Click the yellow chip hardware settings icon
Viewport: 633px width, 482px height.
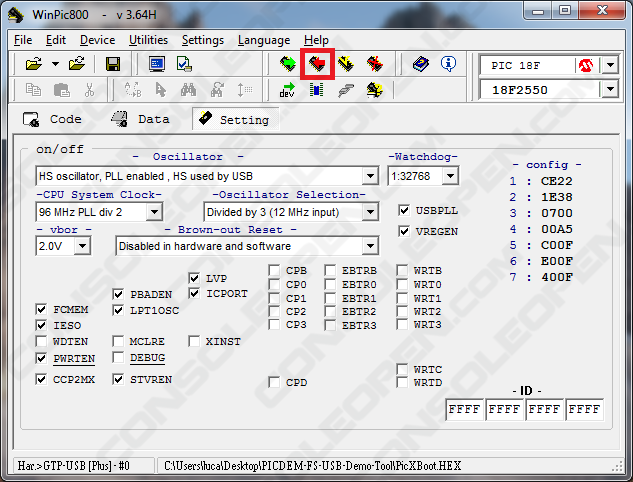375,90
